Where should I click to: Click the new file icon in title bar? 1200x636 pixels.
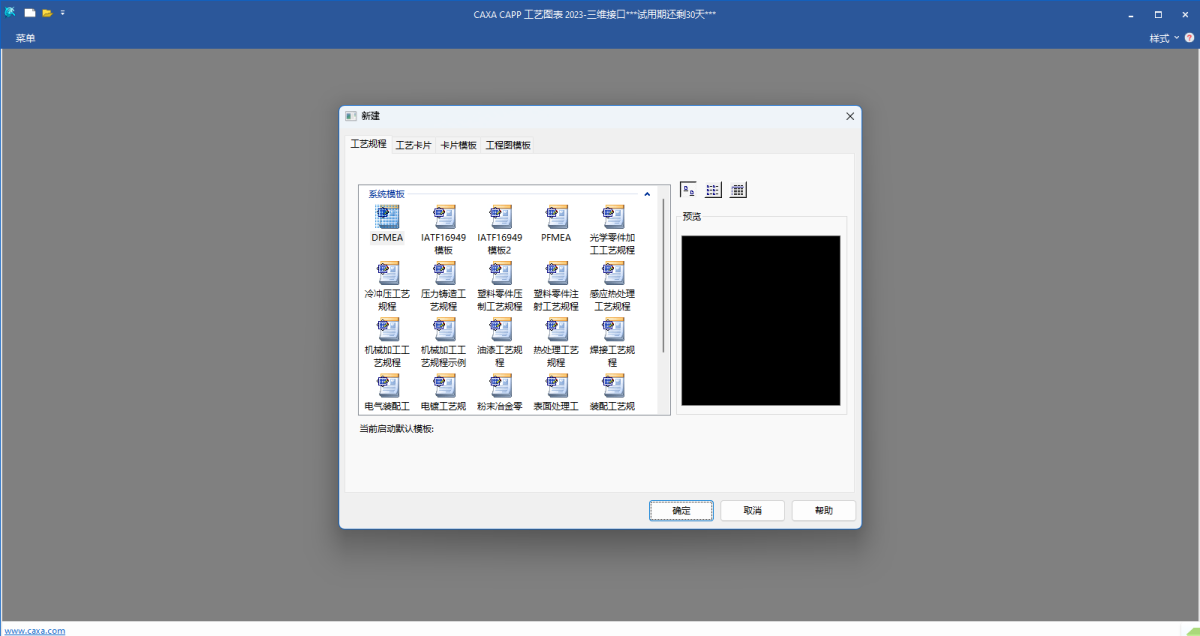pos(30,13)
